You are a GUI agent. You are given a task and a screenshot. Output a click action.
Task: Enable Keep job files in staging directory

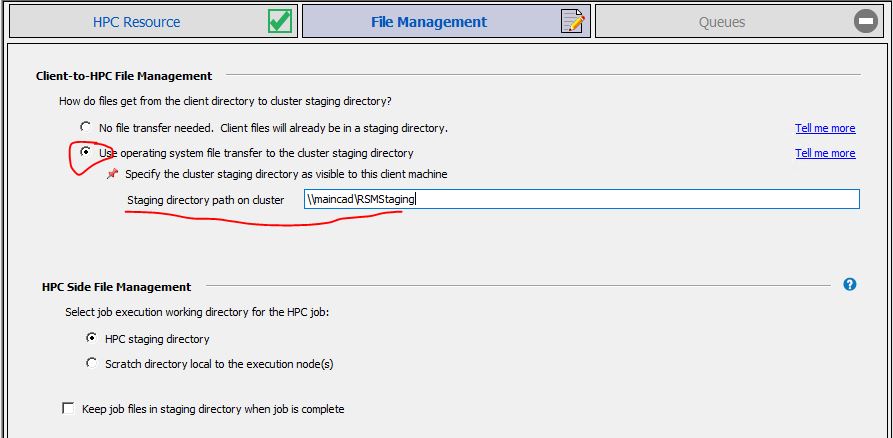tap(68, 408)
